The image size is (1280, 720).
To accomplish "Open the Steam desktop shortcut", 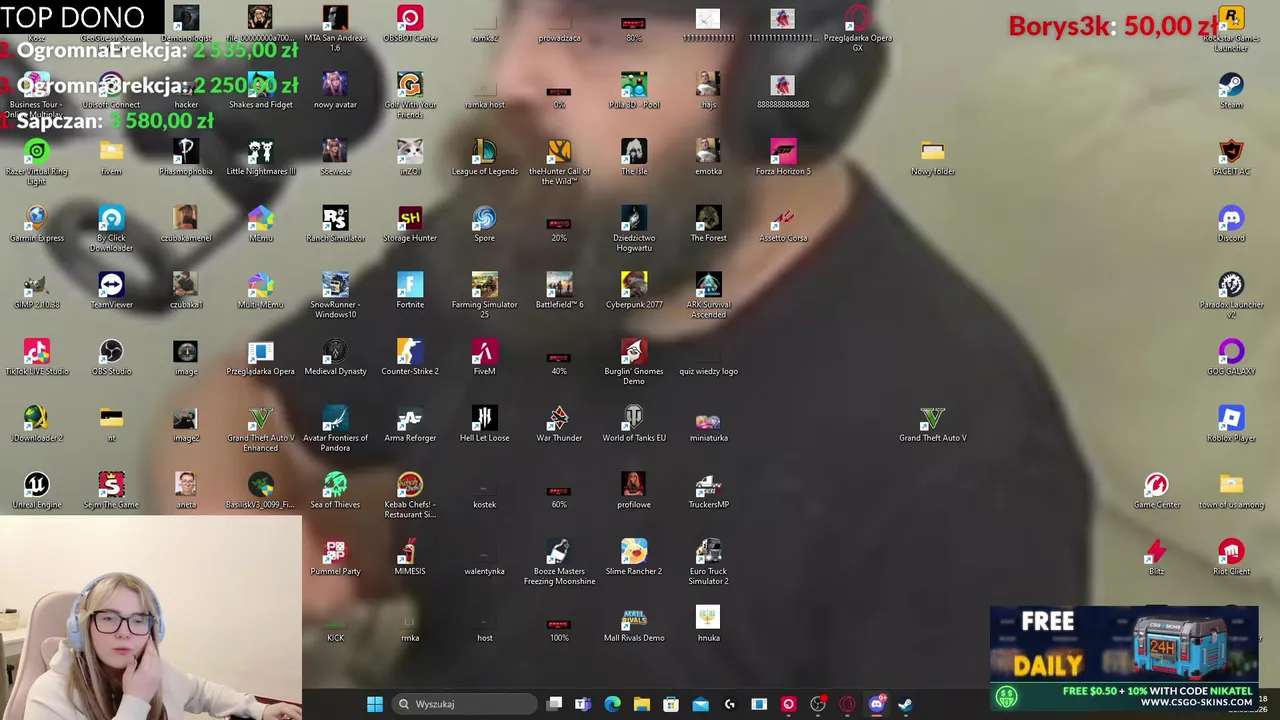I will [1231, 90].
